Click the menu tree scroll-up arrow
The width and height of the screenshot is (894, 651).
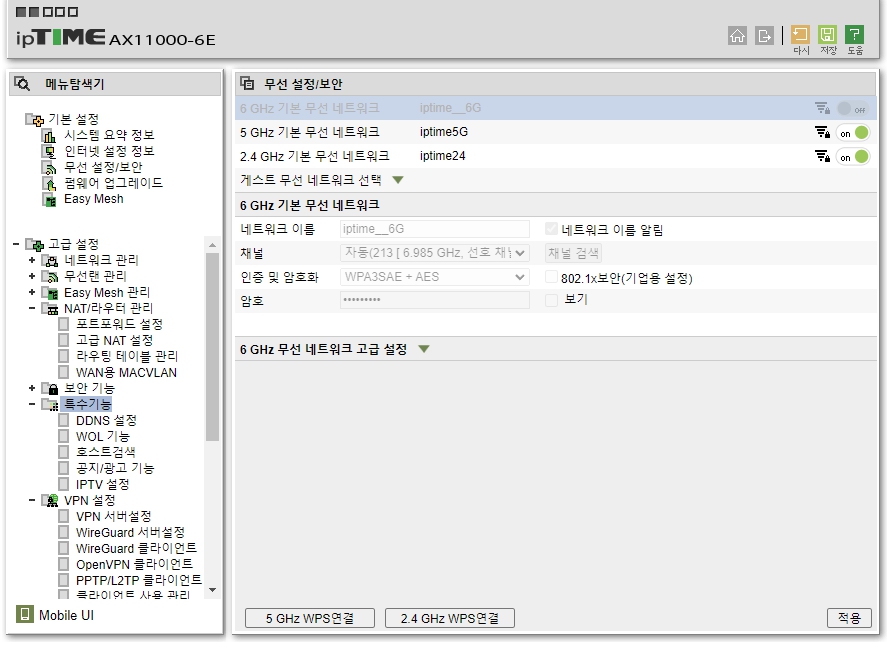(x=212, y=245)
